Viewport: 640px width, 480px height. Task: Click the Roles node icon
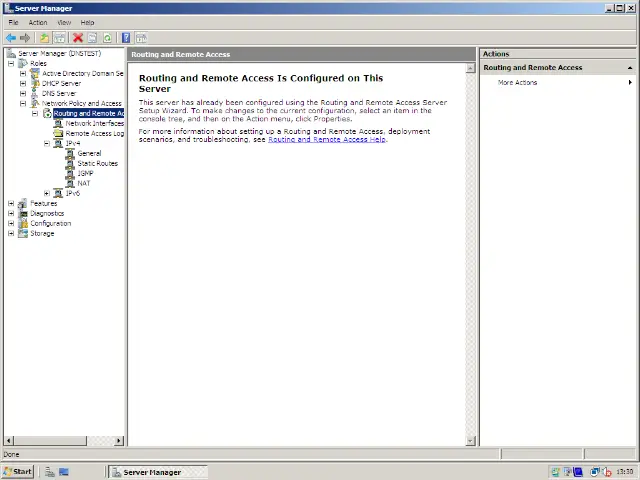pyautogui.click(x=23, y=63)
